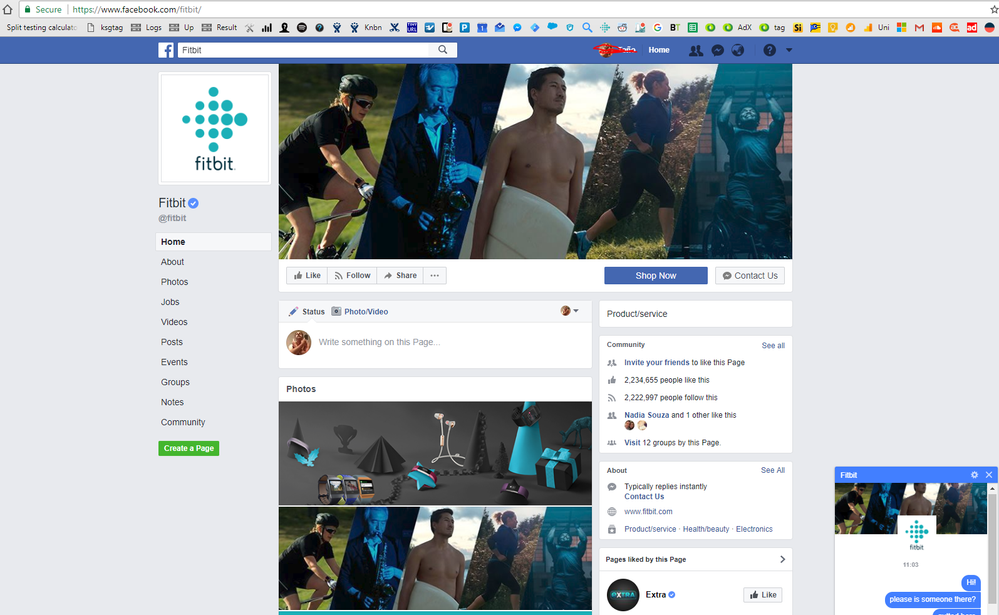Image resolution: width=999 pixels, height=615 pixels.
Task: Open Posts in the page sidebar
Action: point(171,342)
